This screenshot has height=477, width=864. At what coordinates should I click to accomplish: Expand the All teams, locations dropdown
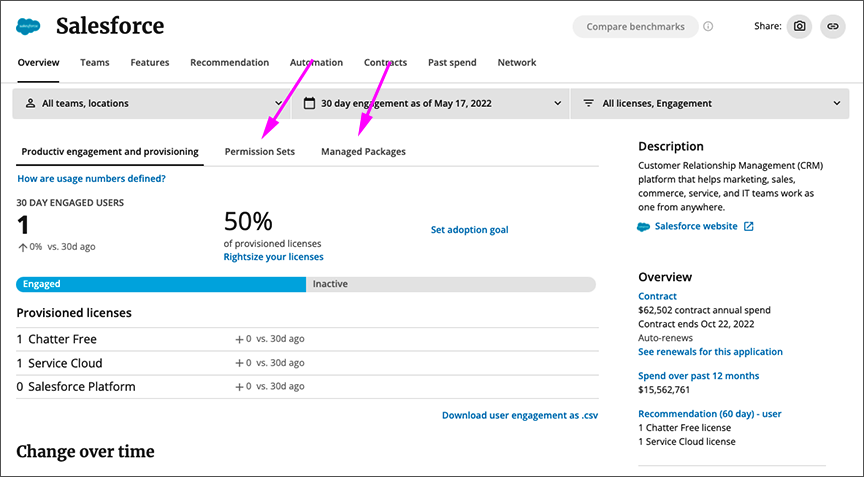point(152,103)
